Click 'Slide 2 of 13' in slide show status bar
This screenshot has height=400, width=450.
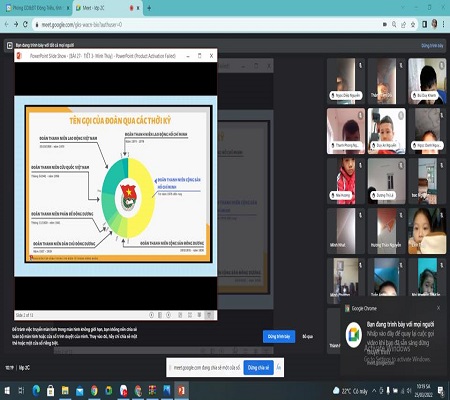(25, 315)
